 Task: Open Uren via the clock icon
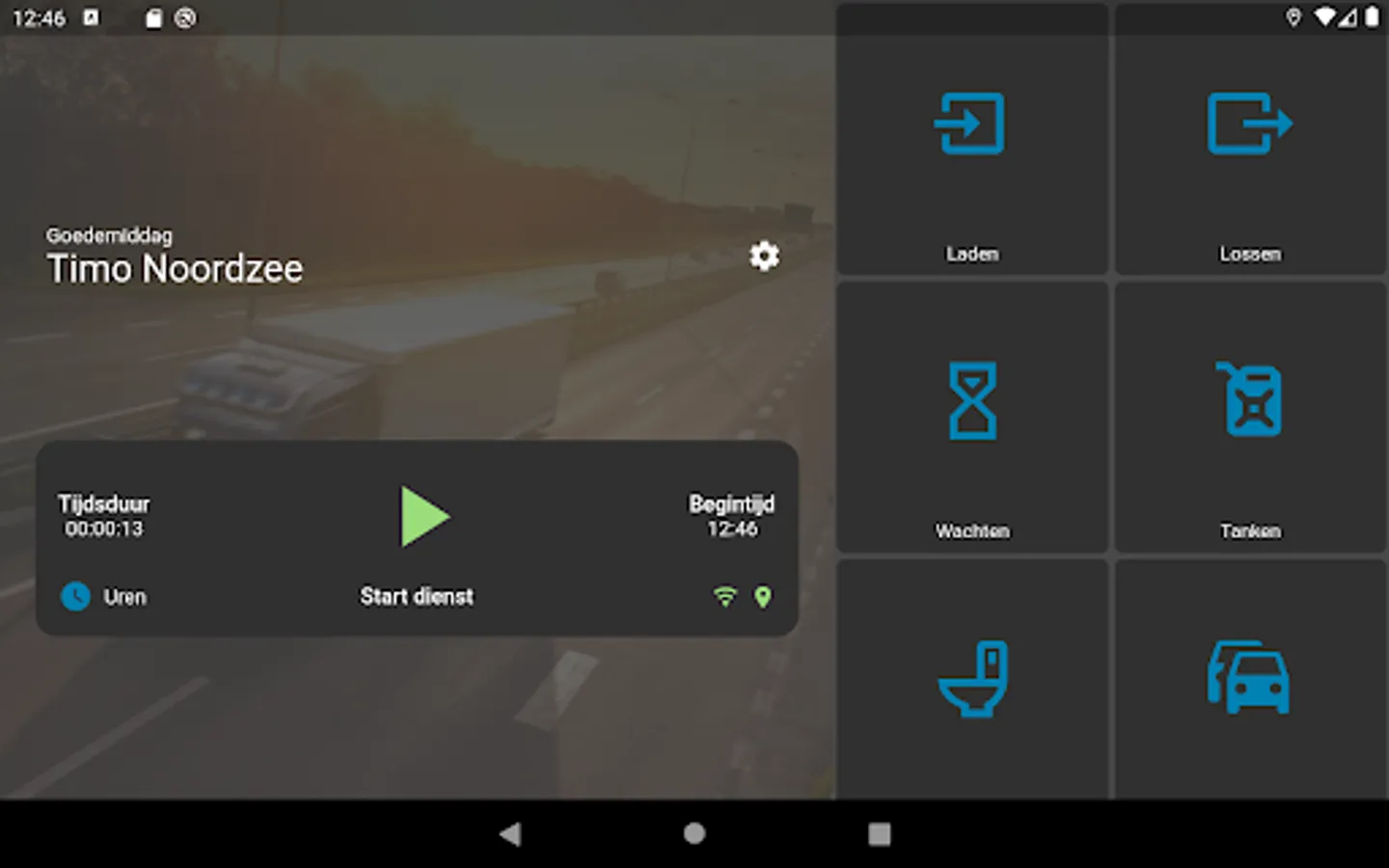[75, 597]
